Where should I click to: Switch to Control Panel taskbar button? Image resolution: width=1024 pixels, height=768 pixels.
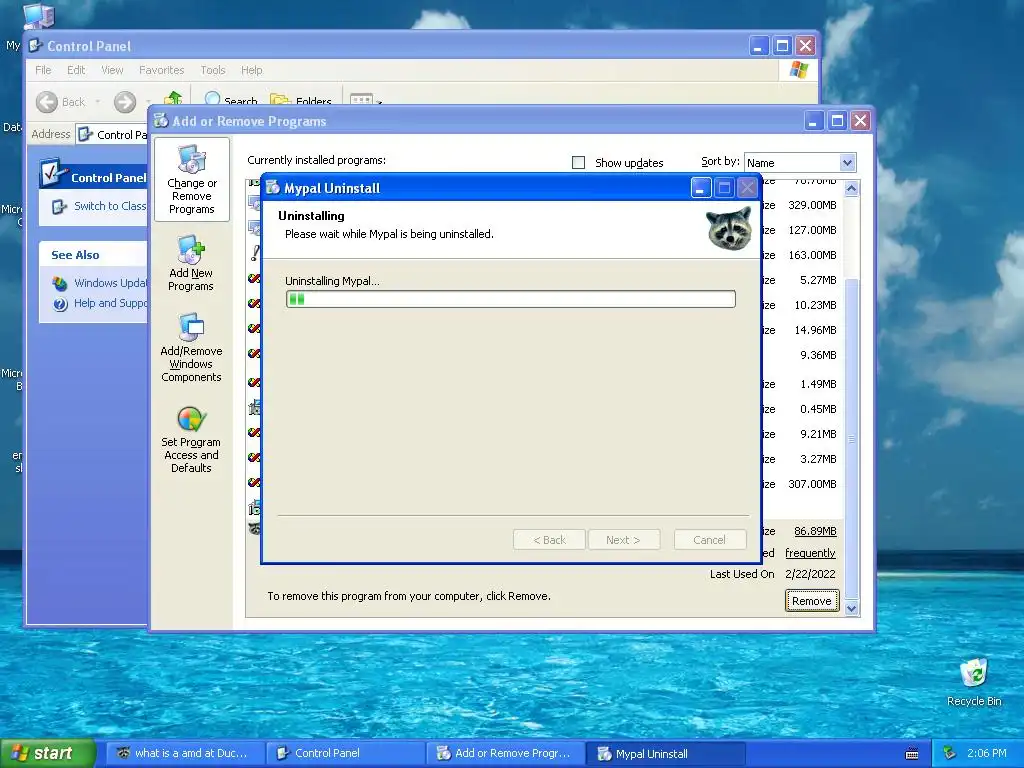pyautogui.click(x=345, y=754)
